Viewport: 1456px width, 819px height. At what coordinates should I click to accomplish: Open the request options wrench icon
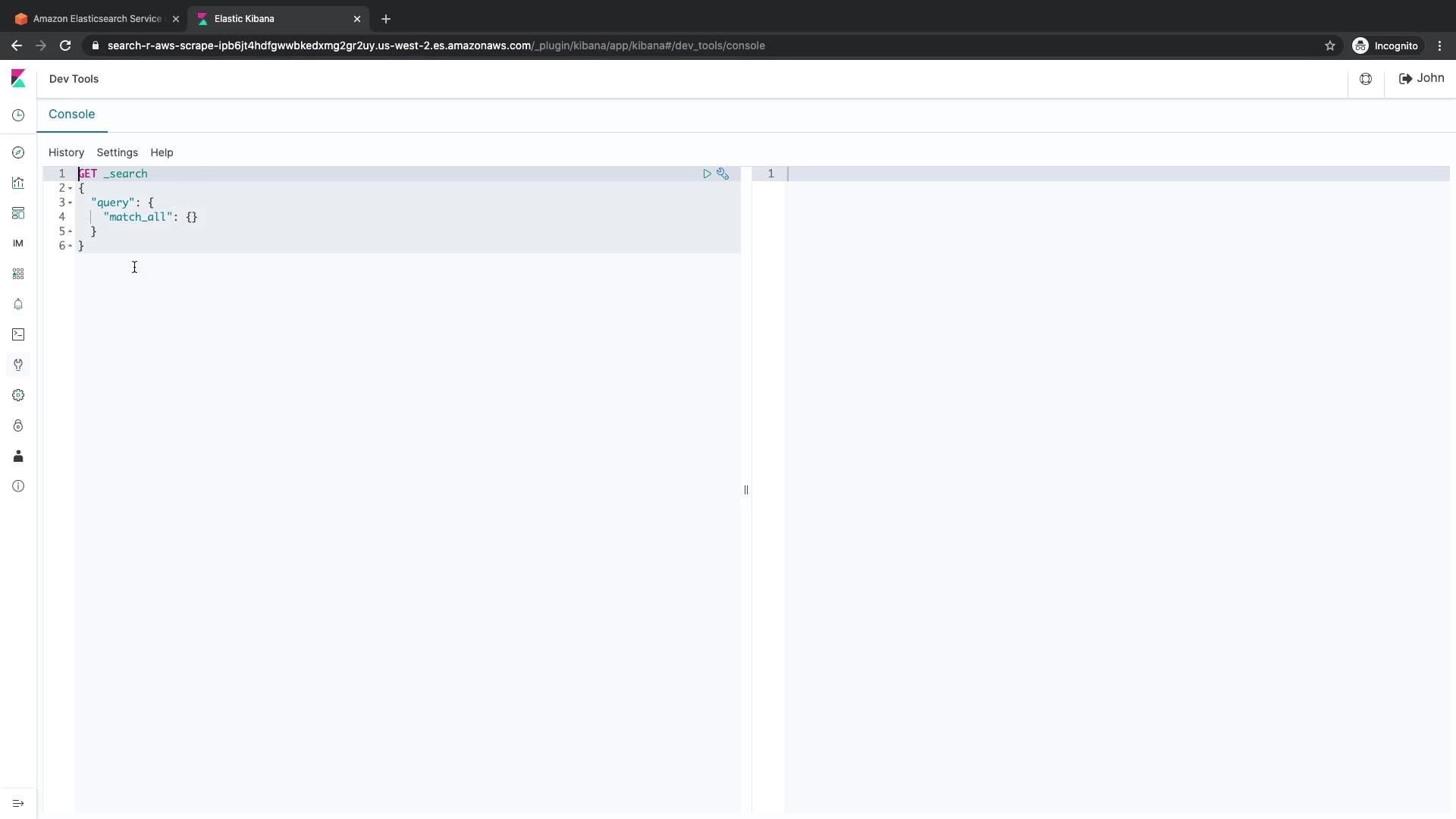pos(723,174)
